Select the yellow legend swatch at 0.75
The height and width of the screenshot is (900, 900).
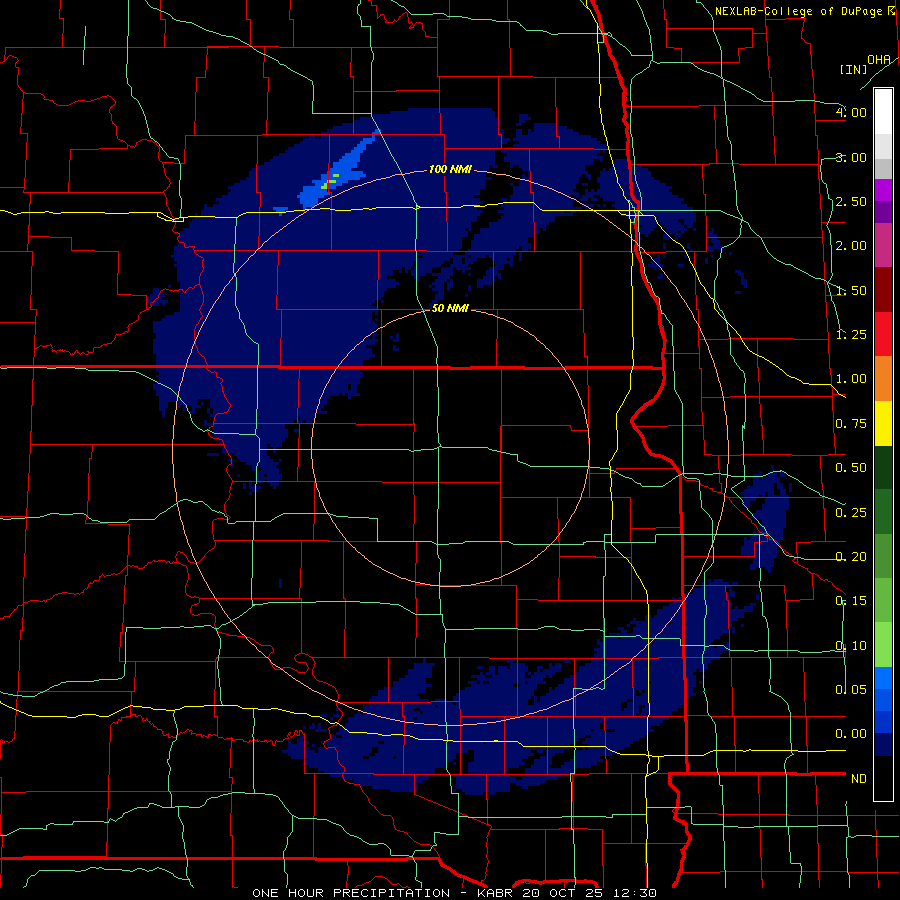(883, 423)
